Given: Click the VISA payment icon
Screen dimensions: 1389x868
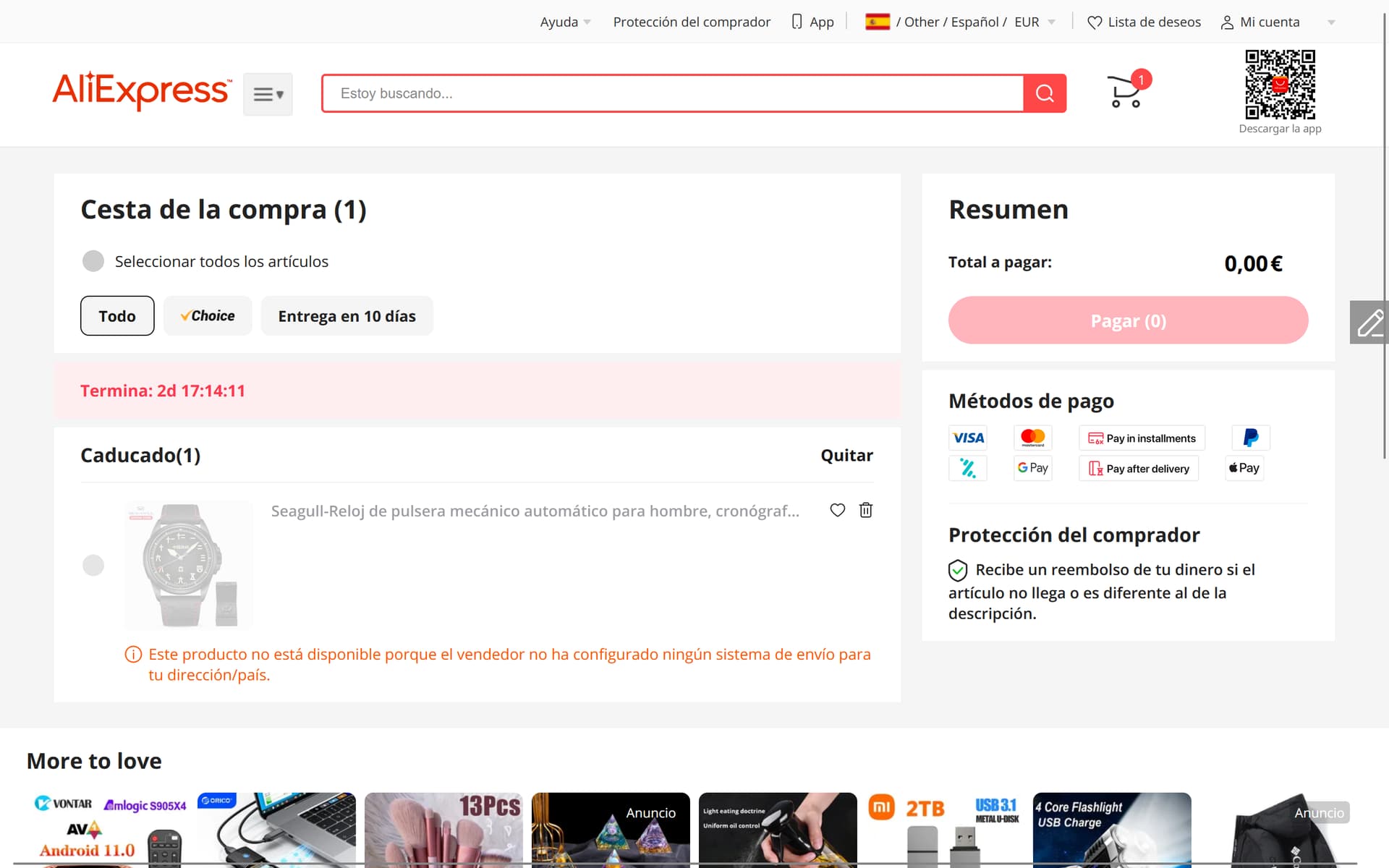Looking at the screenshot, I should click(x=968, y=438).
